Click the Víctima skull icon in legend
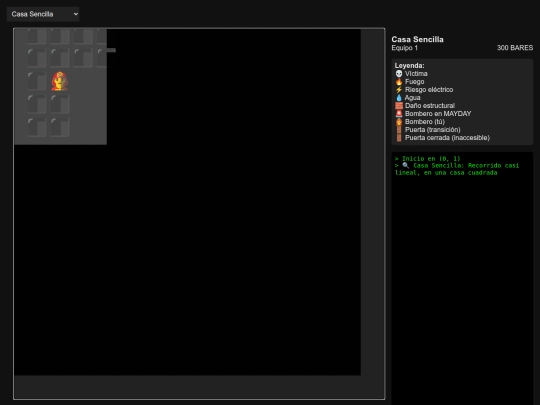This screenshot has height=405, width=540. coord(399,74)
